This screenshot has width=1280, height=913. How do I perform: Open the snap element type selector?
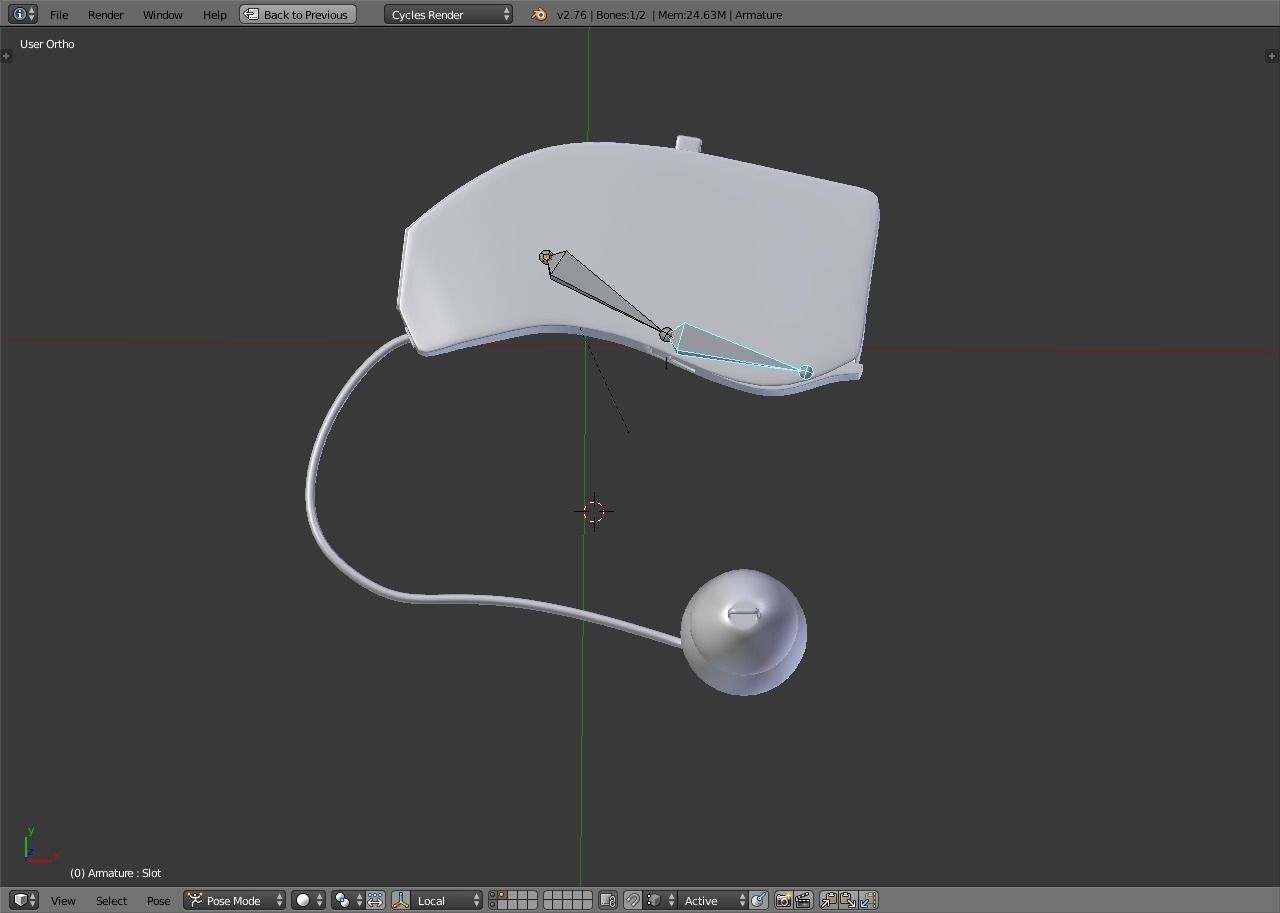click(660, 900)
